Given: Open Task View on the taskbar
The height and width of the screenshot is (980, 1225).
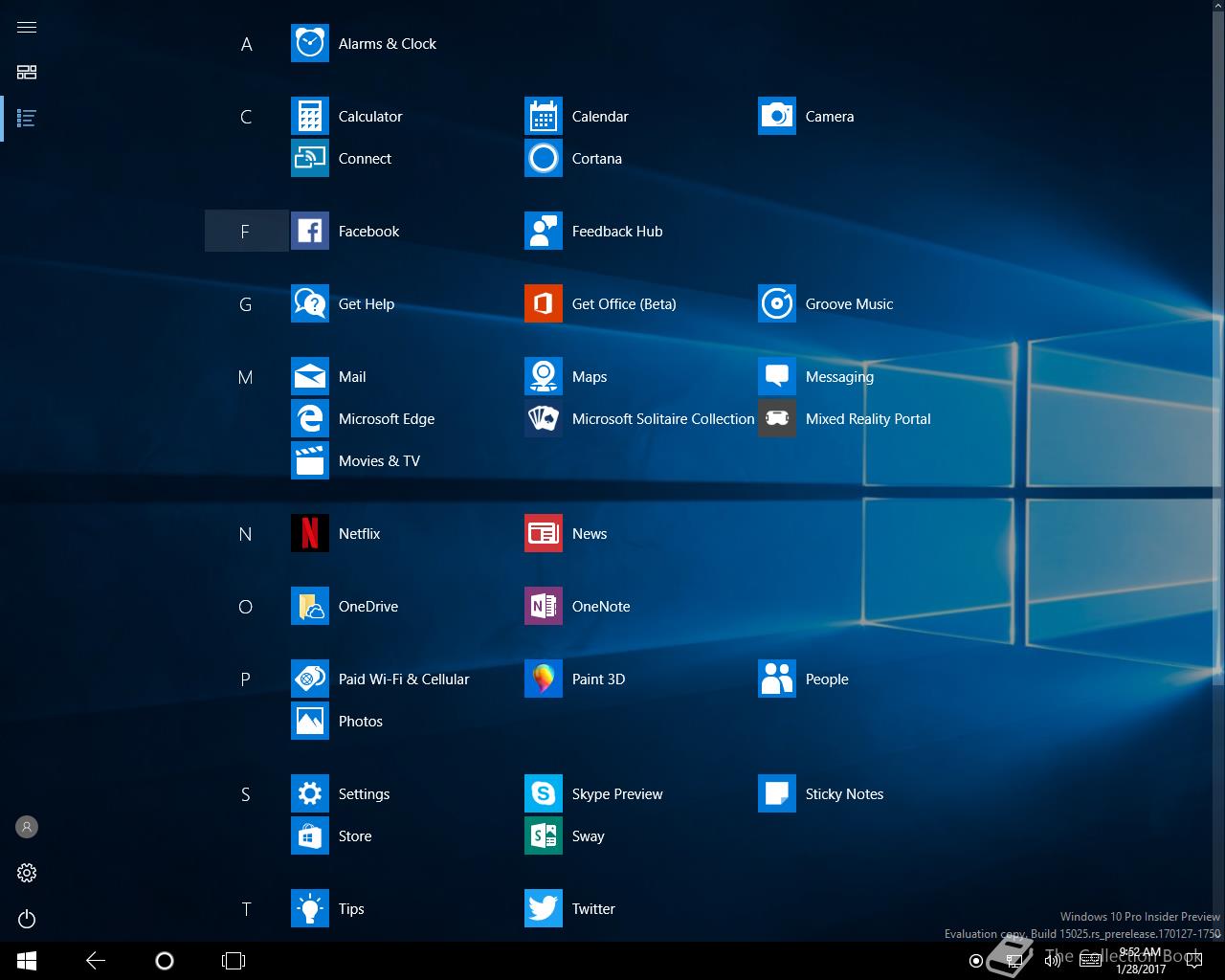Looking at the screenshot, I should [234, 961].
